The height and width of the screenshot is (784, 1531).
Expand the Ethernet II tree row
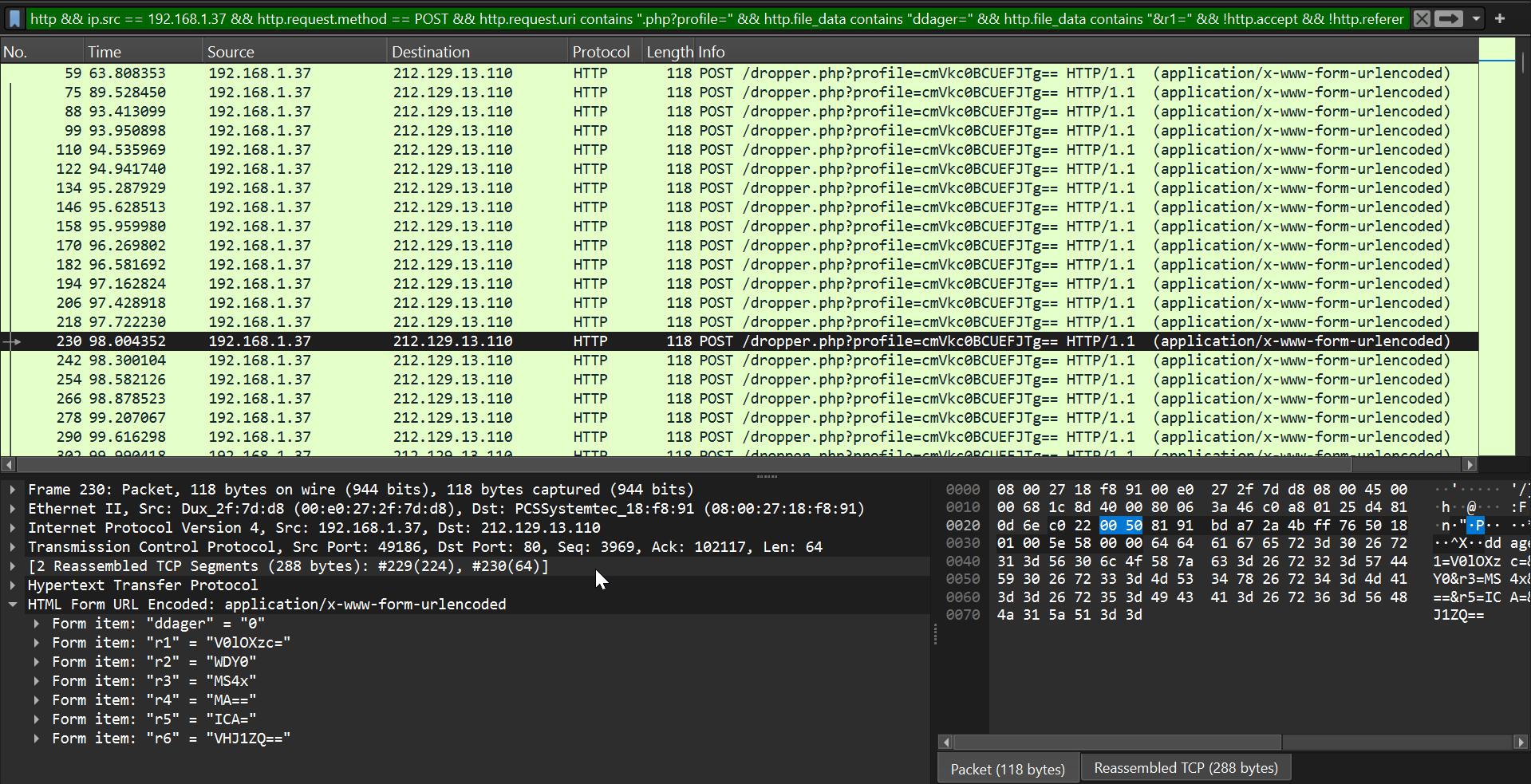13,509
